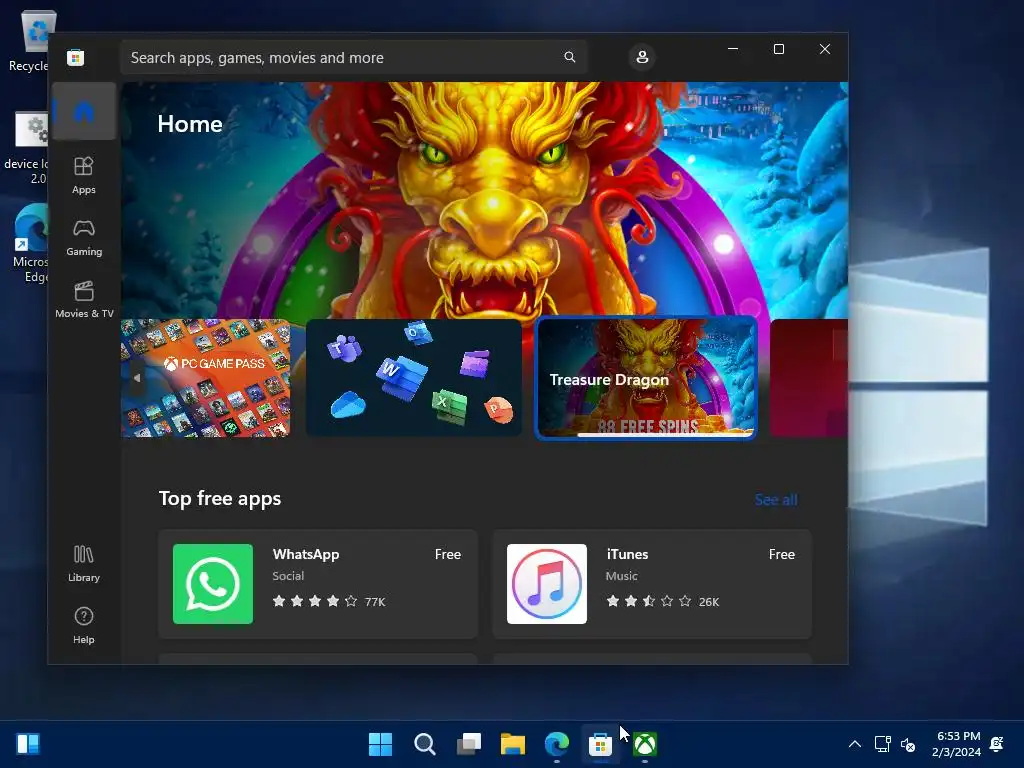
Task: Open the Home section in Store sidebar
Action: (x=84, y=112)
